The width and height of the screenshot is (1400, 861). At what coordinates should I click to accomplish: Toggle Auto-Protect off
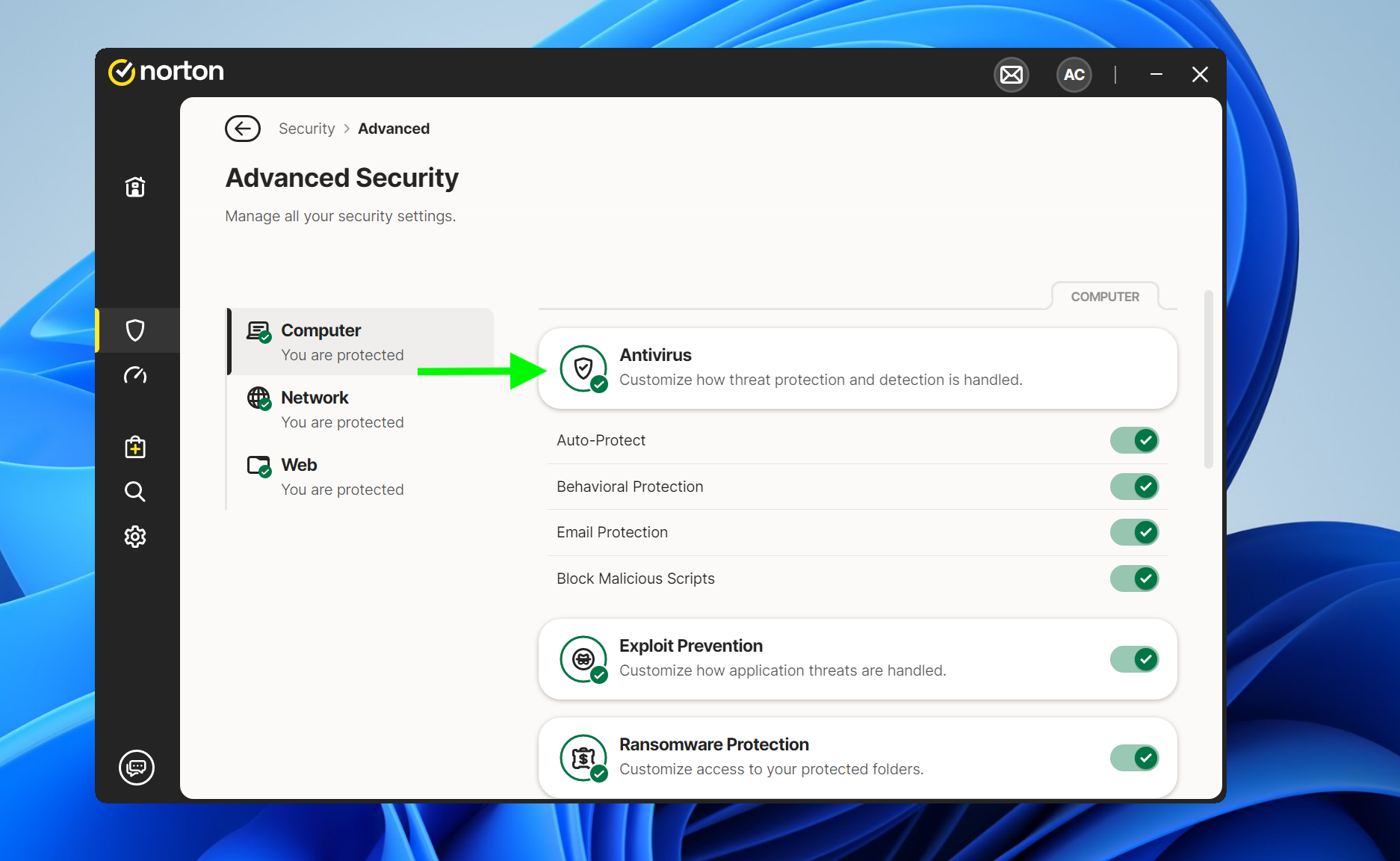[x=1134, y=440]
